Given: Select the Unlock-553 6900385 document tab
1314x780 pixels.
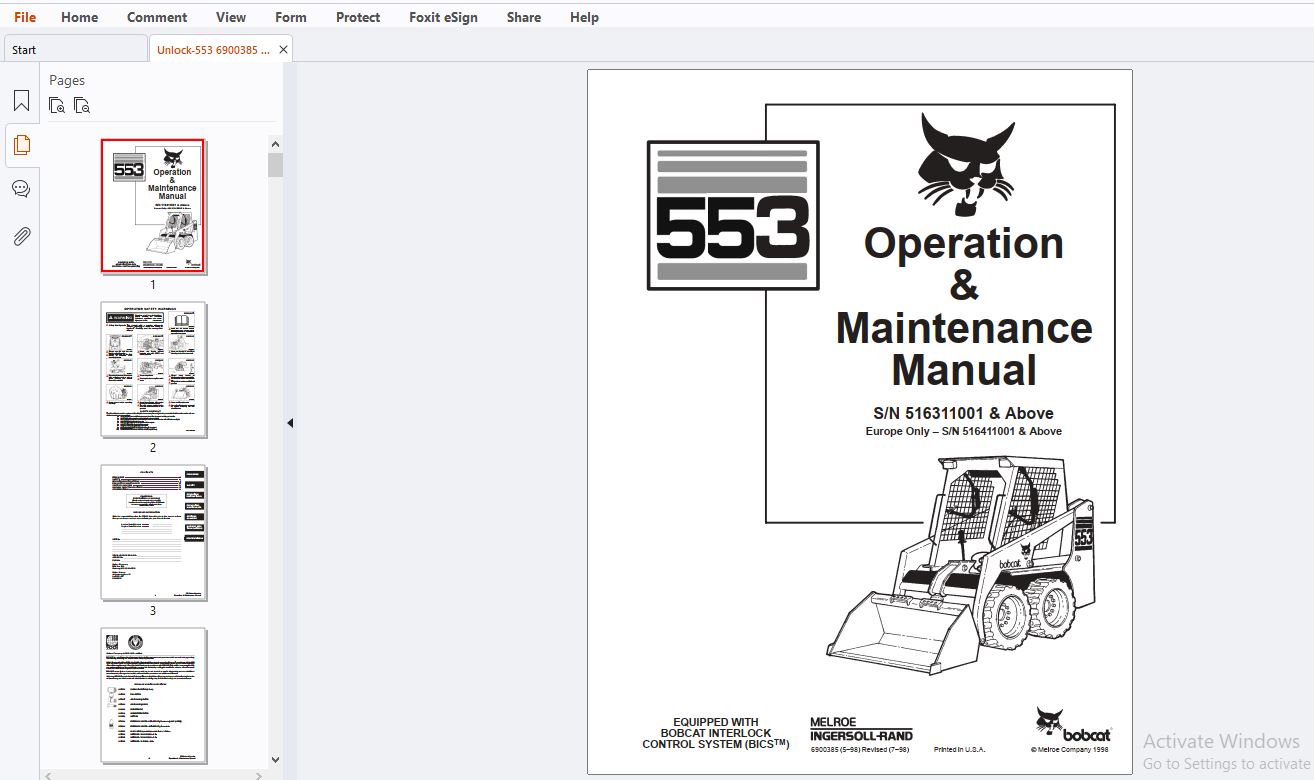Looking at the screenshot, I should point(212,49).
